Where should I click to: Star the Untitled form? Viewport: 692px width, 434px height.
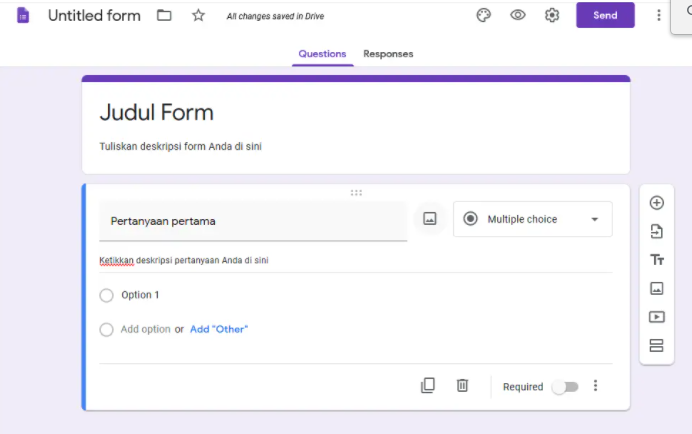tap(198, 15)
